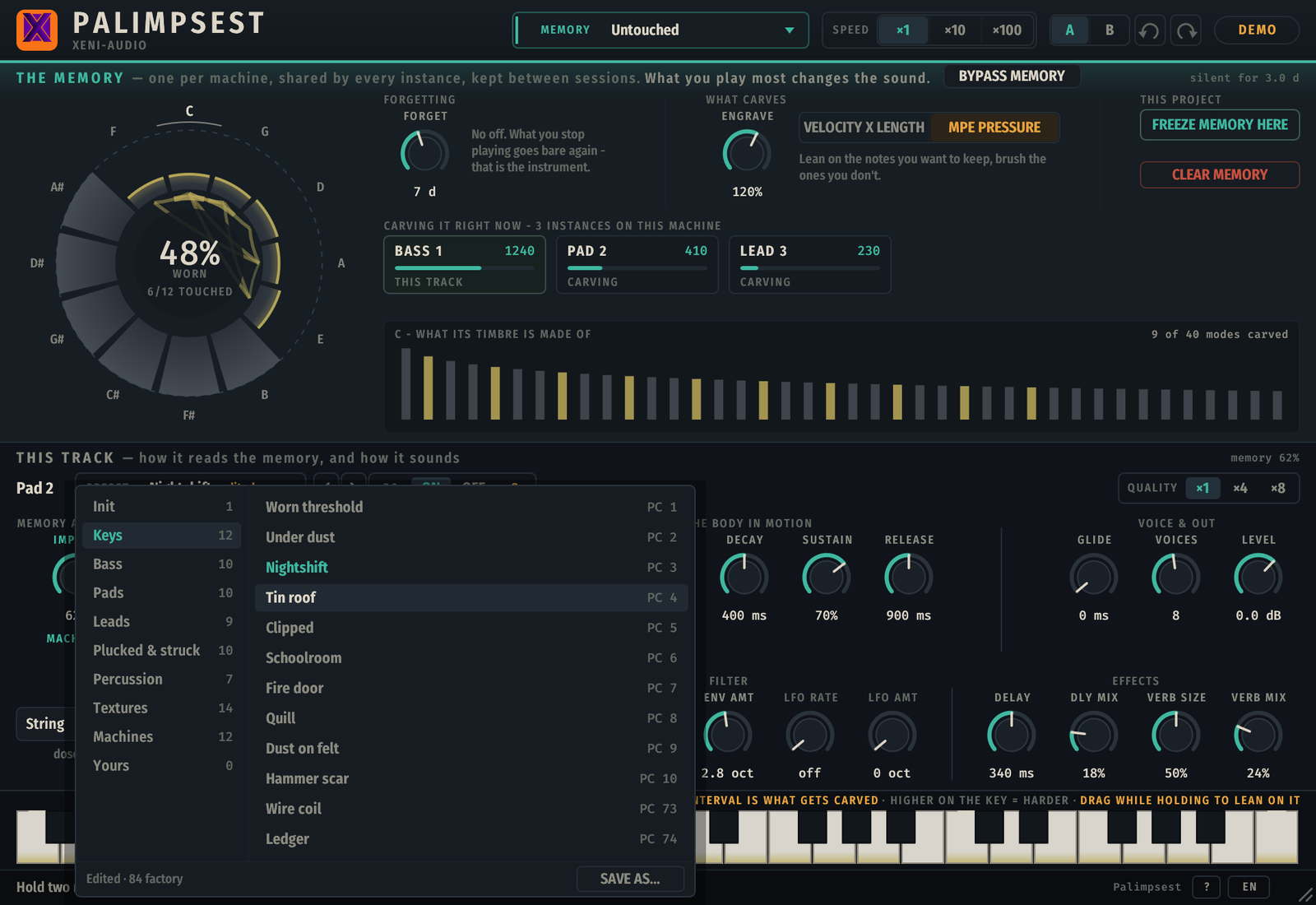Load the Hammer scar preset

(x=471, y=779)
